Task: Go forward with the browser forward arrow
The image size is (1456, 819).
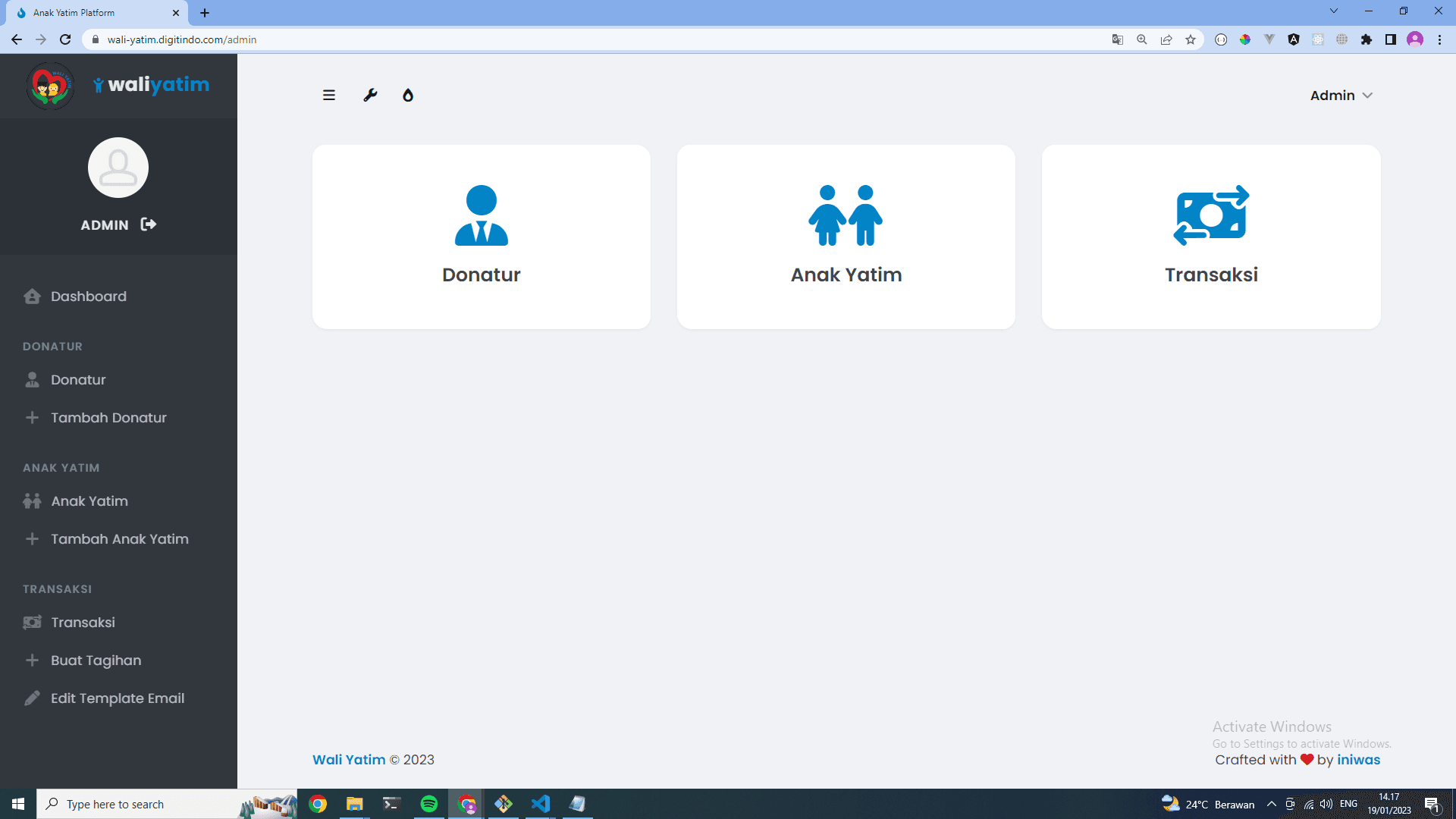Action: point(41,39)
